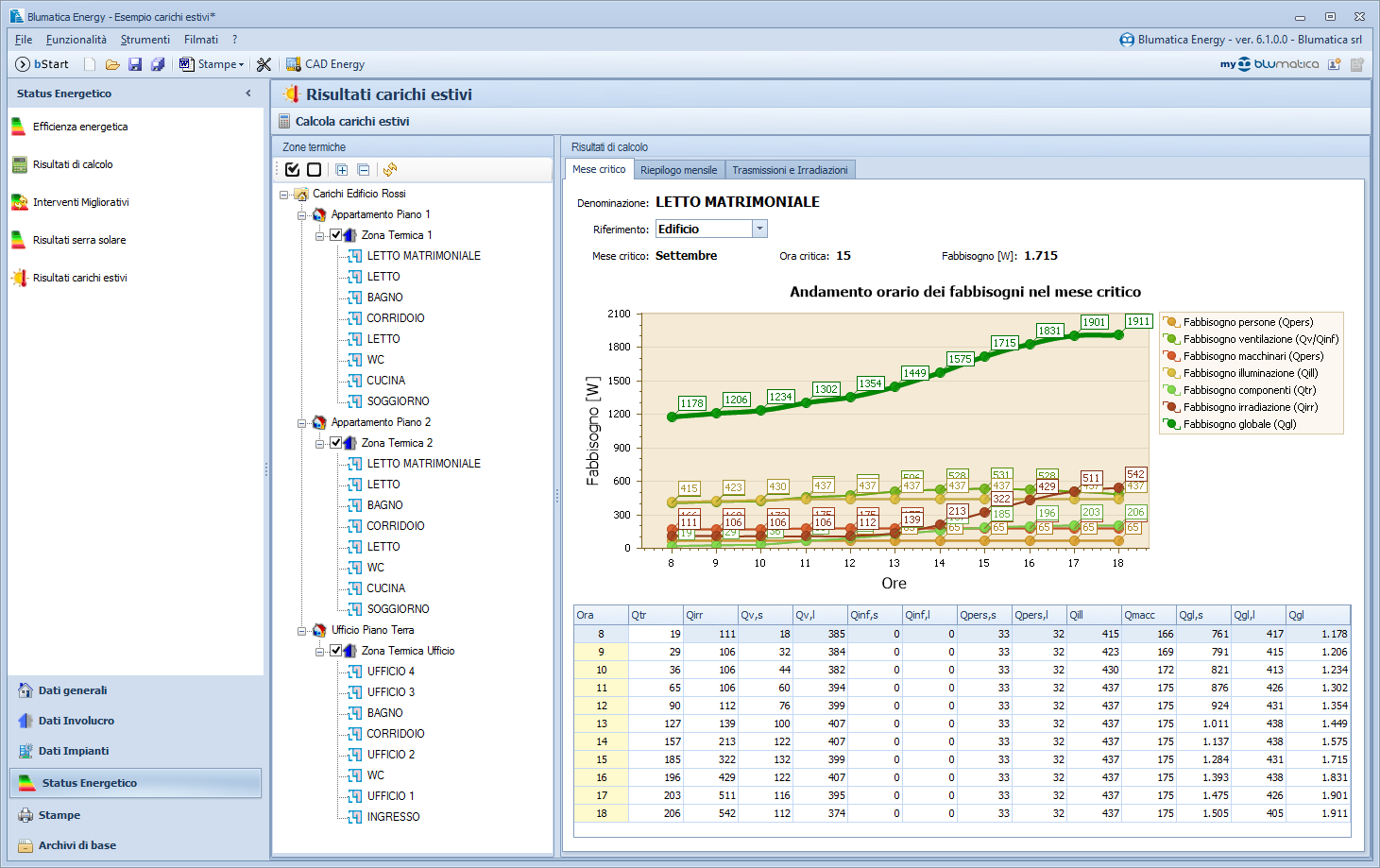Image resolution: width=1380 pixels, height=868 pixels.
Task: Deselect all thermal zones icon
Action: [315, 170]
